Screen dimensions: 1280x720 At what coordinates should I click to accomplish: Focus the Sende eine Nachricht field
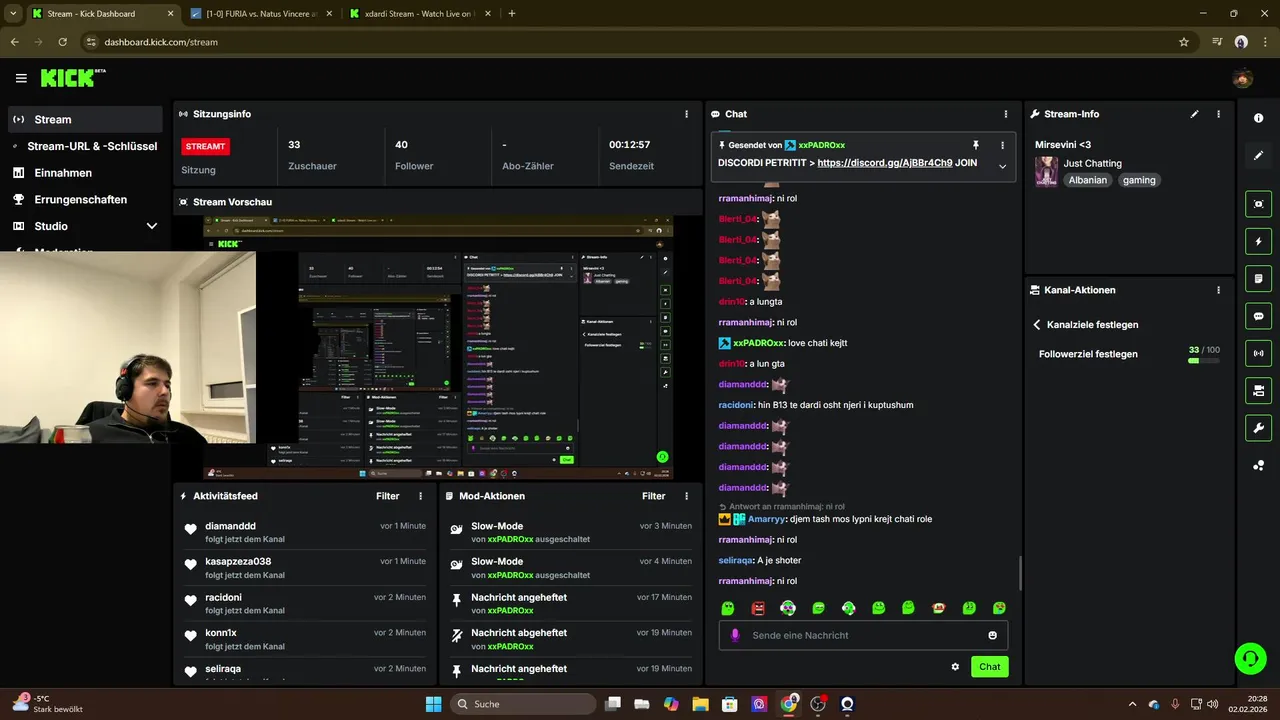tap(863, 635)
